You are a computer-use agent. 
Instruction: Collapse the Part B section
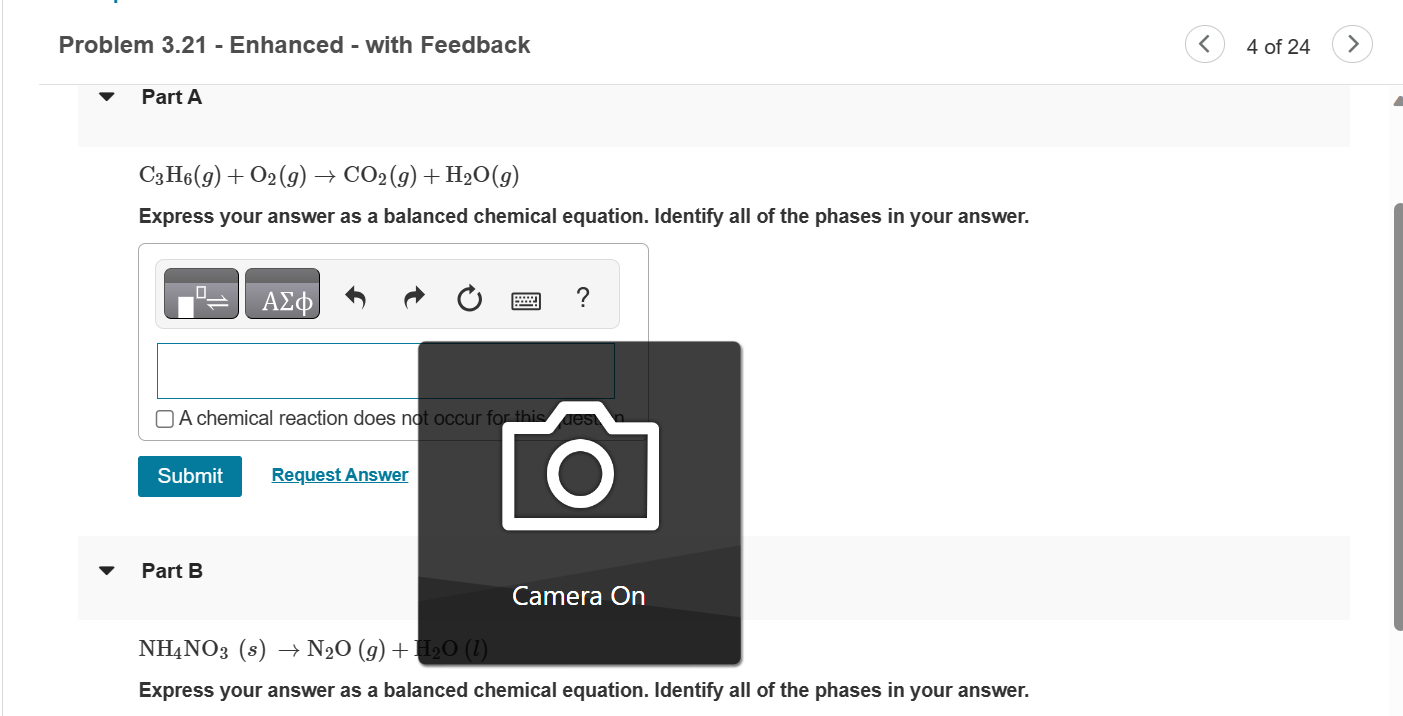coord(106,570)
